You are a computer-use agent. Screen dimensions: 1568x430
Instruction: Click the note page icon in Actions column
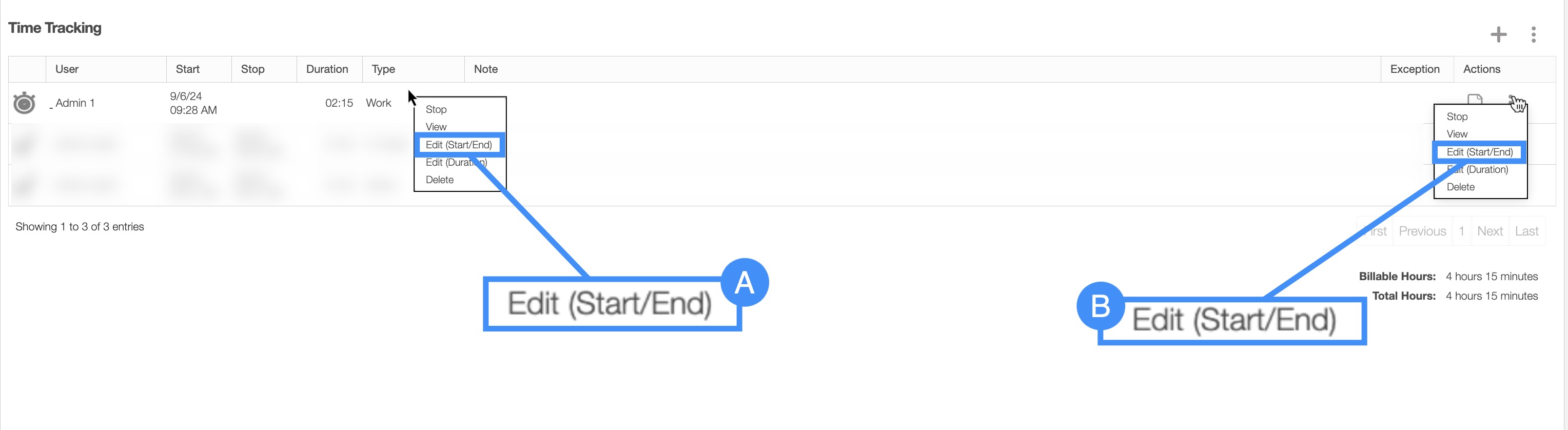[x=1474, y=99]
